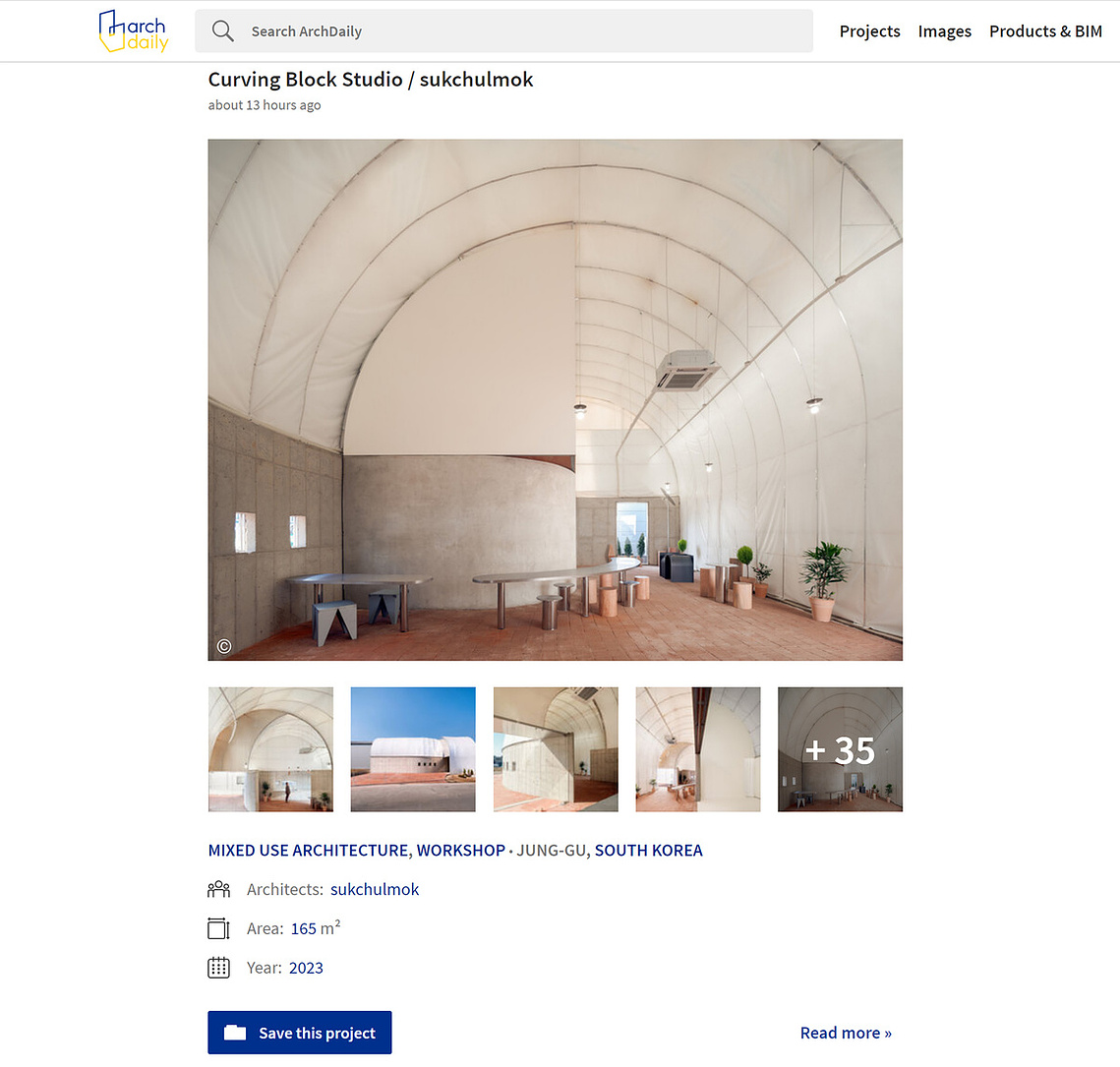Click the Save this project button
Screen dimensions: 1120x1067
(300, 1033)
